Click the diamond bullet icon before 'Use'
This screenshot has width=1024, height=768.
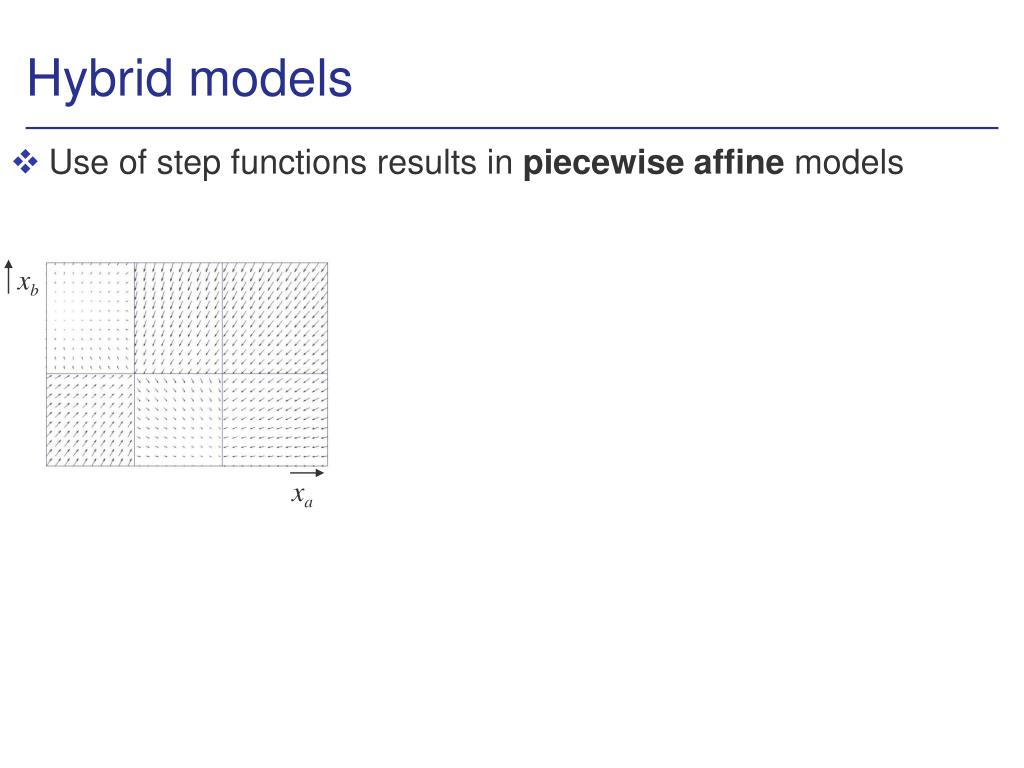point(25,162)
